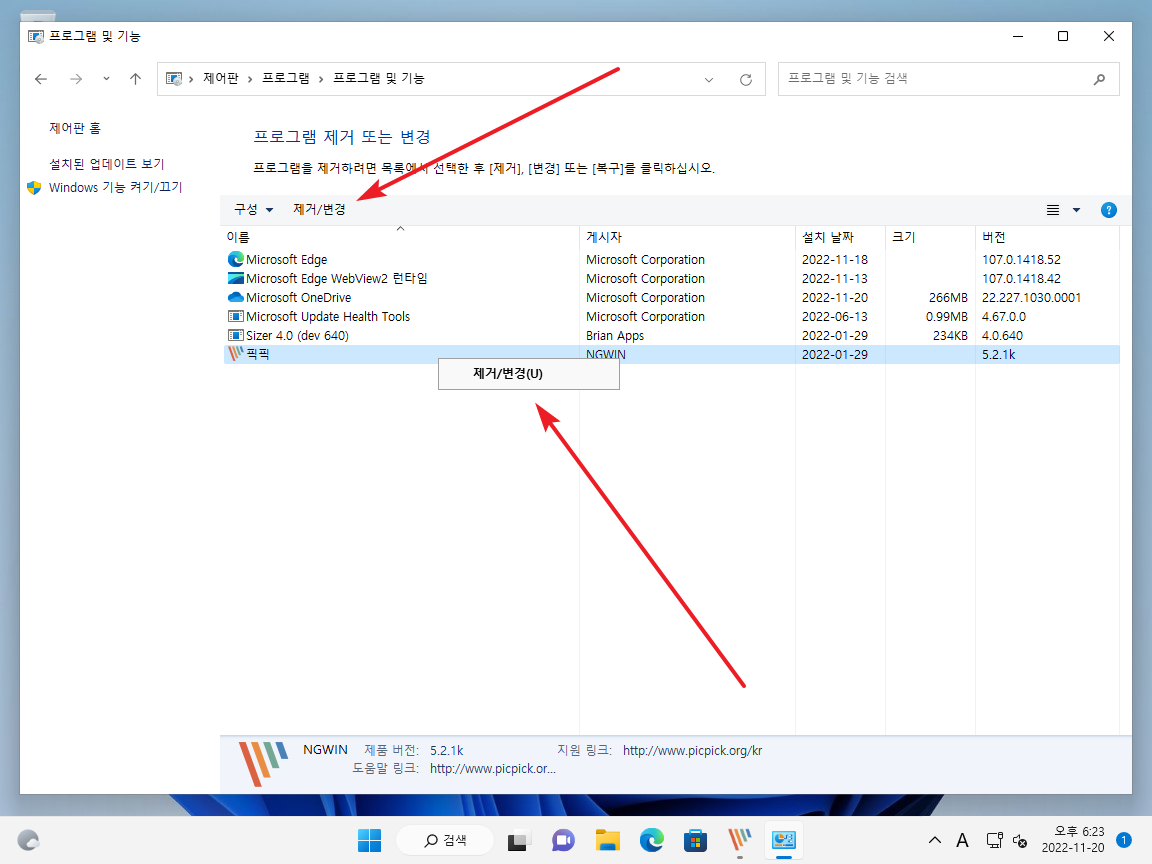Choose 제거/변경(U) from context menu
The height and width of the screenshot is (864, 1152).
click(x=529, y=373)
